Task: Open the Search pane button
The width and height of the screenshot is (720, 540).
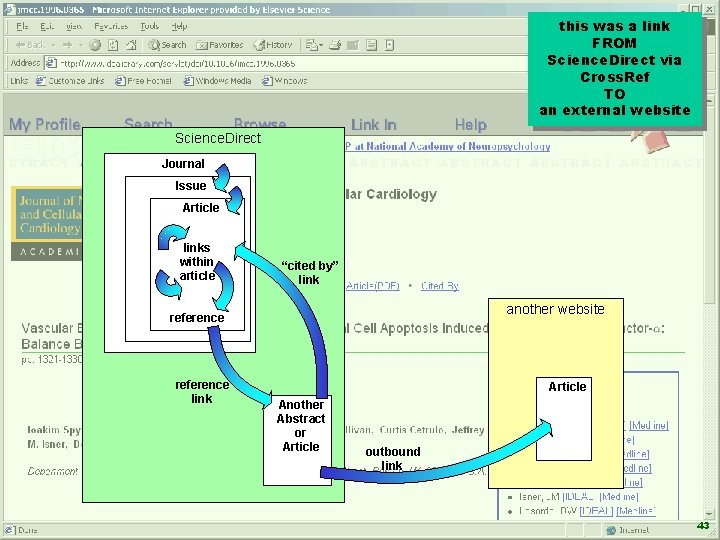Action: [167, 45]
